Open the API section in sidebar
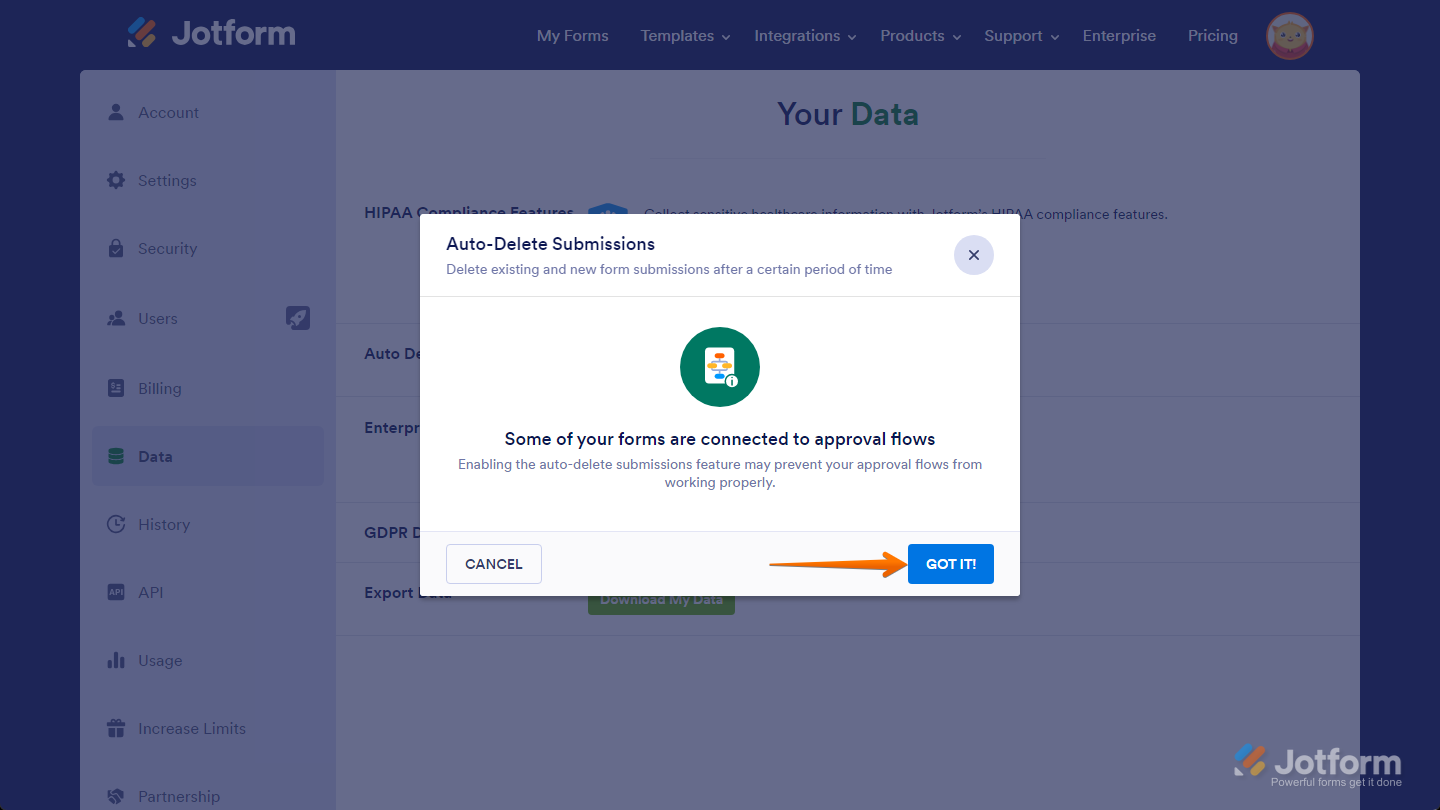Viewport: 1440px width, 810px height. pyautogui.click(x=115, y=592)
